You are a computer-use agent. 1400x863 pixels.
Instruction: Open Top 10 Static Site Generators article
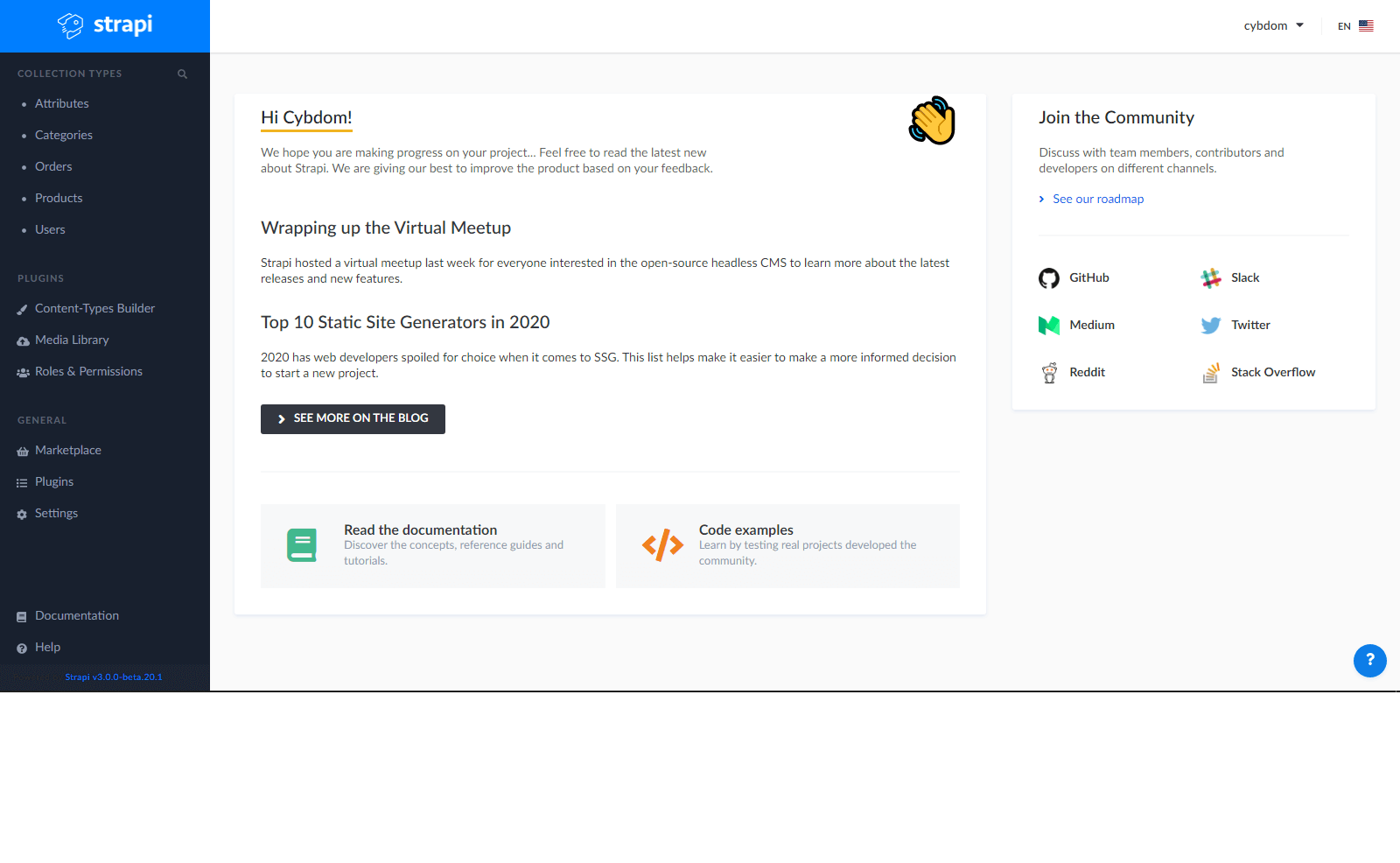405,322
